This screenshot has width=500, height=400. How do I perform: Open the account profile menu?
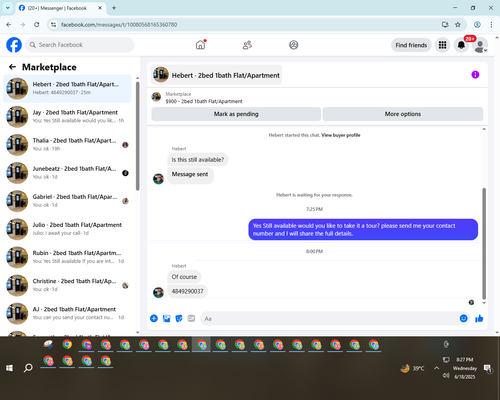click(x=480, y=46)
